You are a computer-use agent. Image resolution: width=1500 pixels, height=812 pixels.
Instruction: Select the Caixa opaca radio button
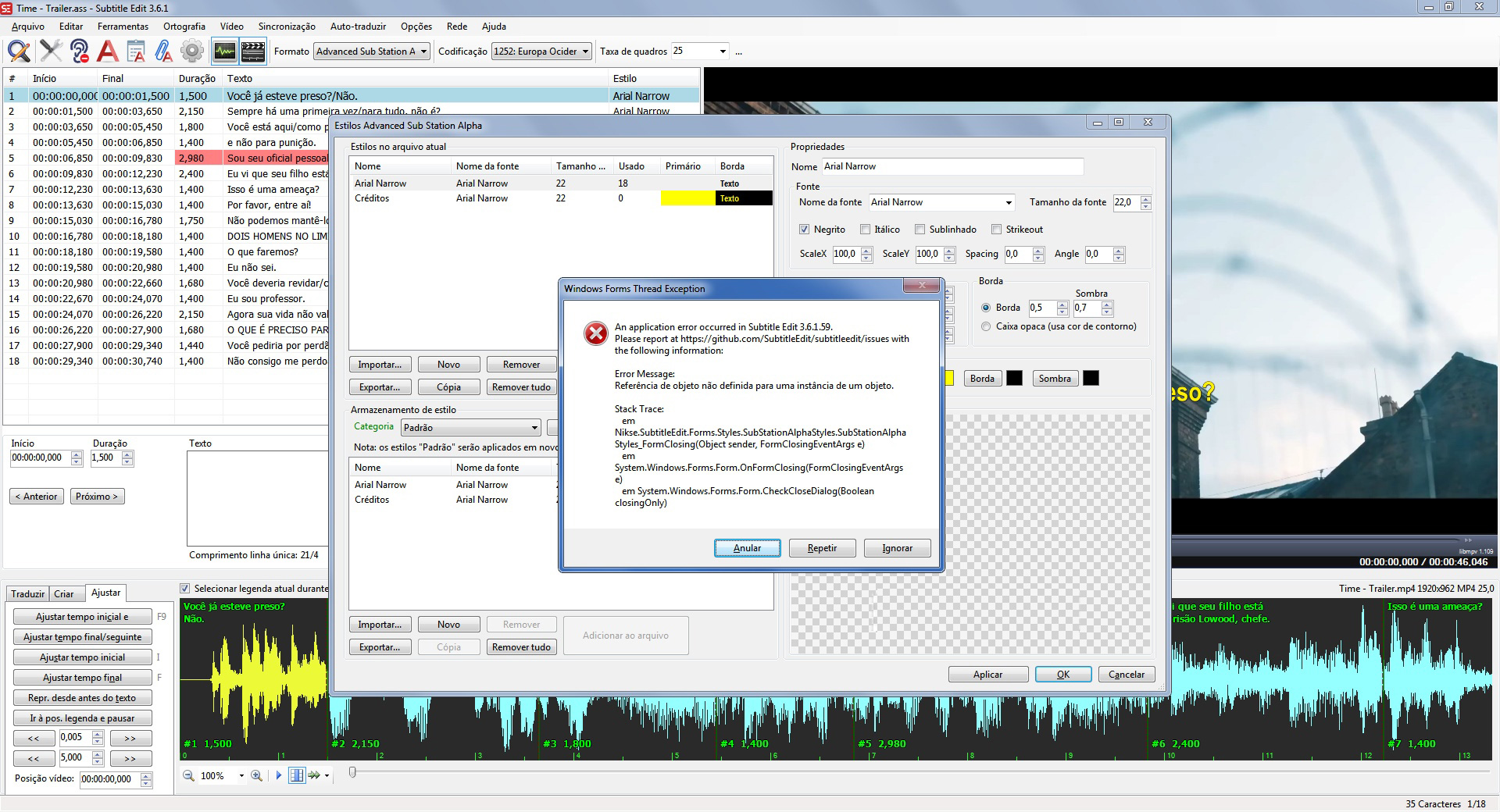coord(986,326)
